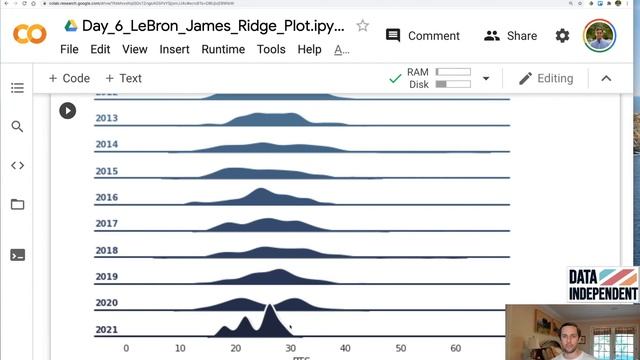640x360 pixels.
Task: Add a new Code cell
Action: coord(69,78)
